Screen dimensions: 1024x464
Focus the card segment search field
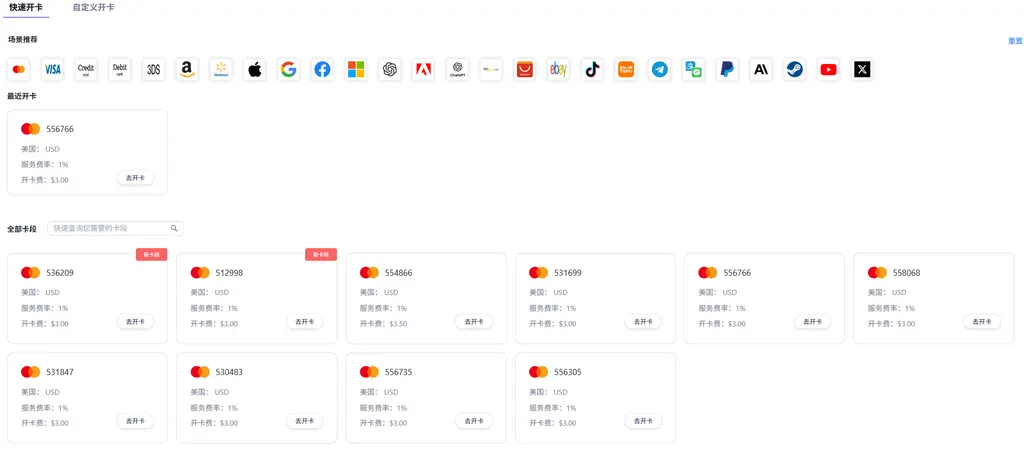116,229
